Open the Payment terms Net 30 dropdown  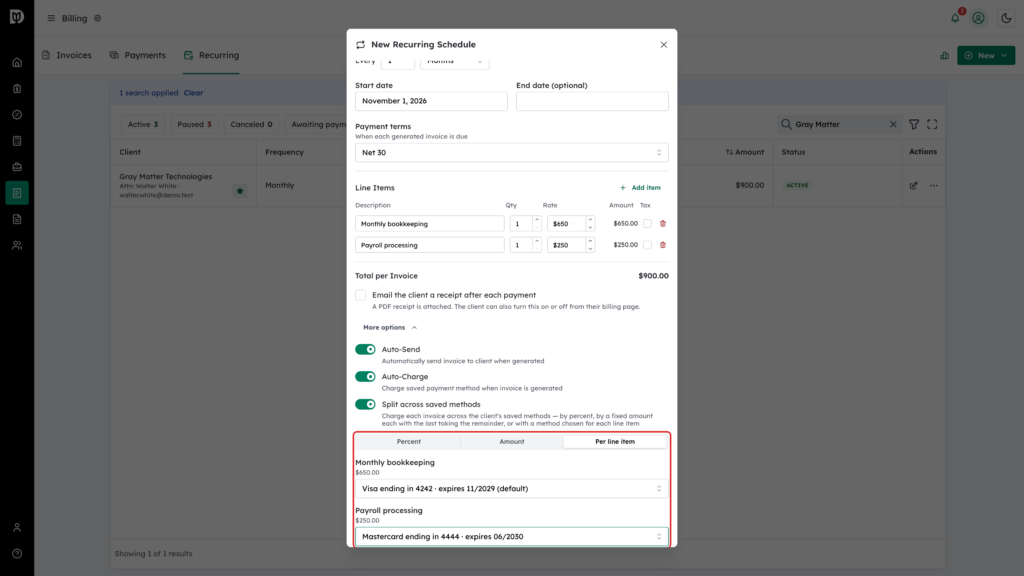click(511, 153)
